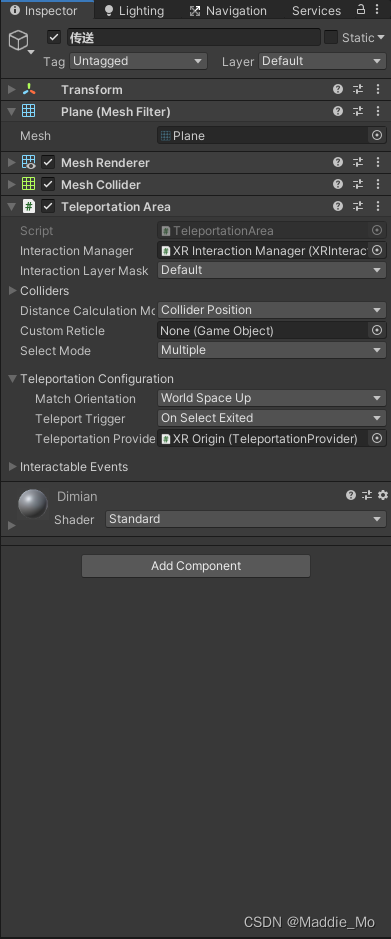The width and height of the screenshot is (391, 939).
Task: Disable the Mesh Renderer component checkbox
Action: (48, 162)
